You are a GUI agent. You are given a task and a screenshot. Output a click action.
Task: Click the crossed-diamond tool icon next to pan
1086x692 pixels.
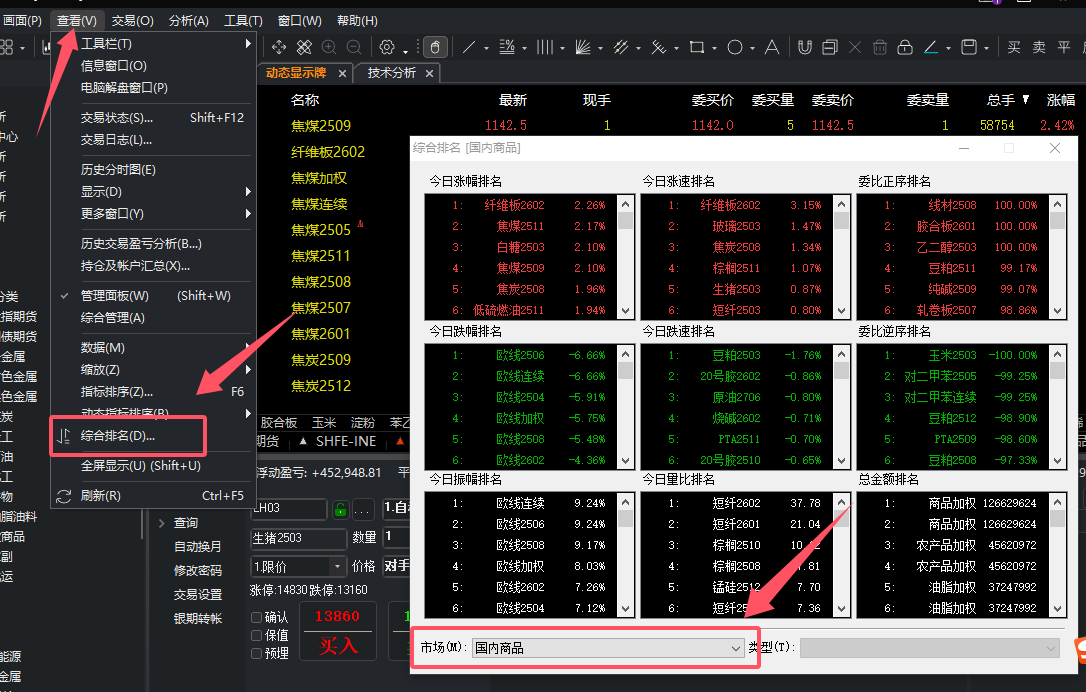tap(304, 47)
